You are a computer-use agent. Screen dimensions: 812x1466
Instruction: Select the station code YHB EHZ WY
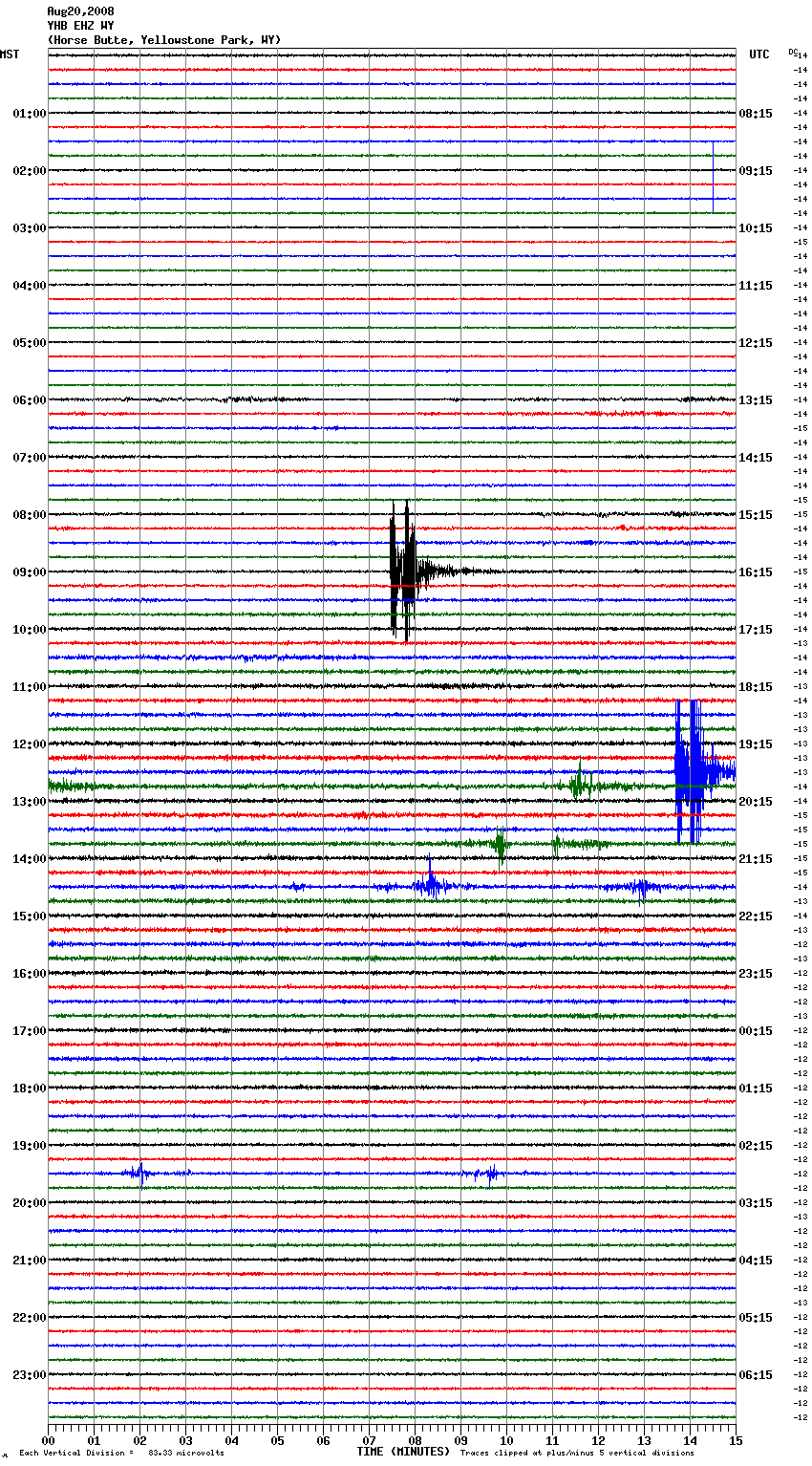pos(80,26)
